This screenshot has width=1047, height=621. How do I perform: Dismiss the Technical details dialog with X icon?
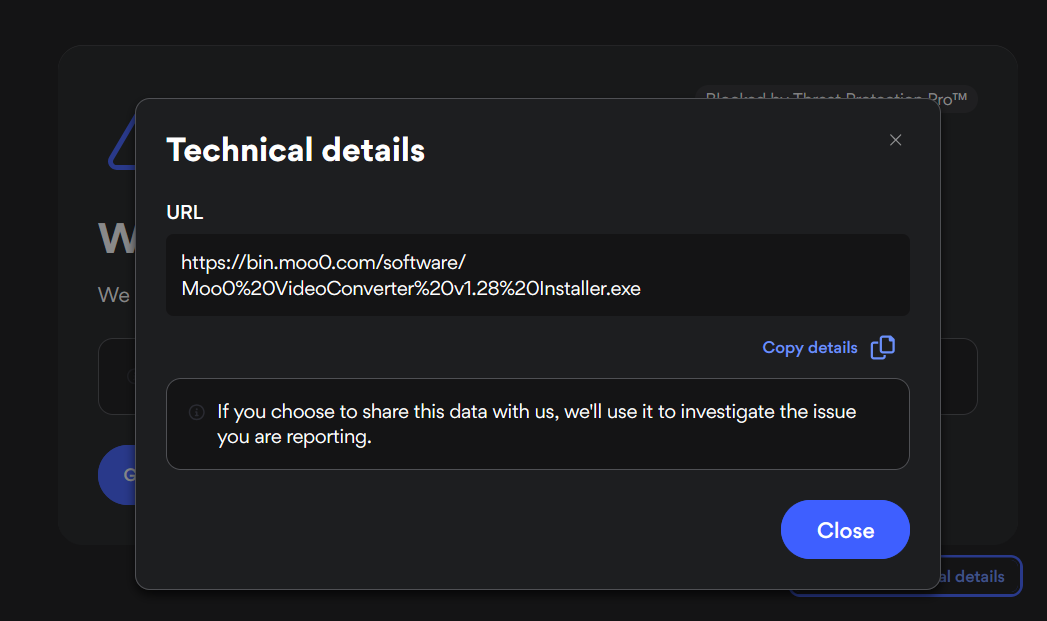pyautogui.click(x=895, y=140)
